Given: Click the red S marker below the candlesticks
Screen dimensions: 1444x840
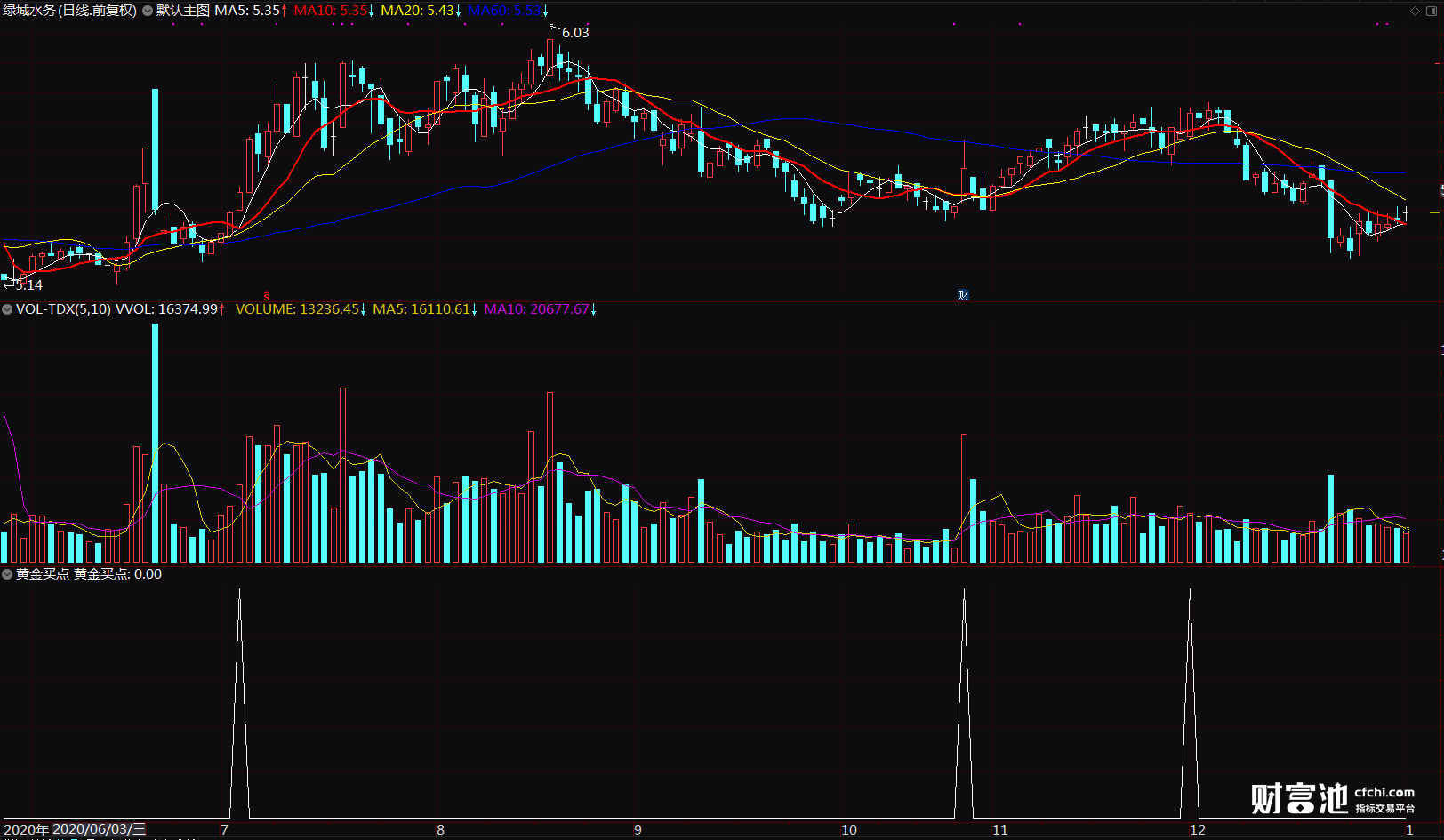Looking at the screenshot, I should [266, 295].
